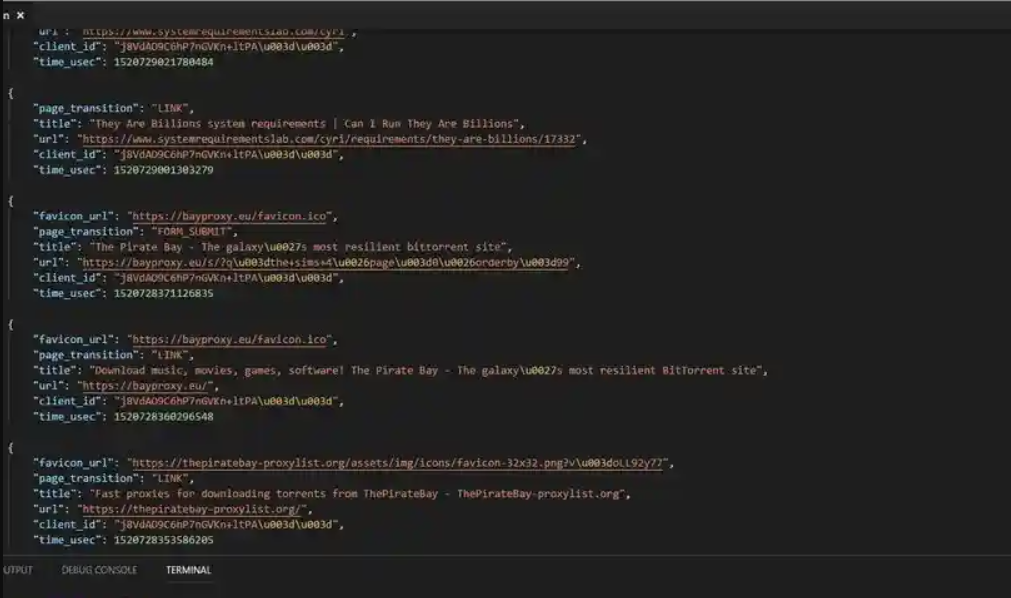Open the https://bayproxy.eu/ url link
Image resolution: width=1011 pixels, height=598 pixels.
(x=144, y=386)
